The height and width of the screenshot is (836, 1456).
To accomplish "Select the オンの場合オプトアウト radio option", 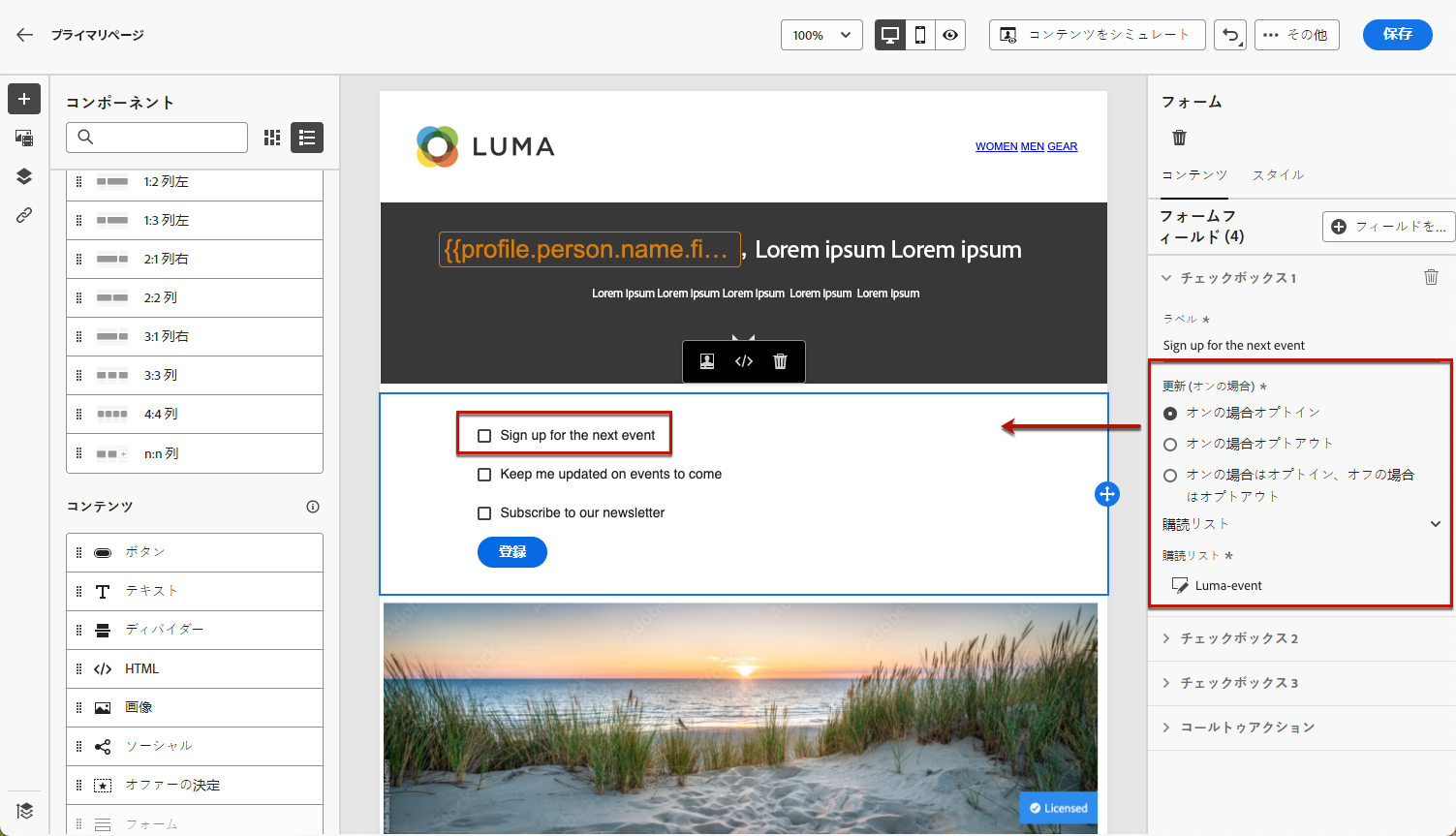I will [1170, 445].
